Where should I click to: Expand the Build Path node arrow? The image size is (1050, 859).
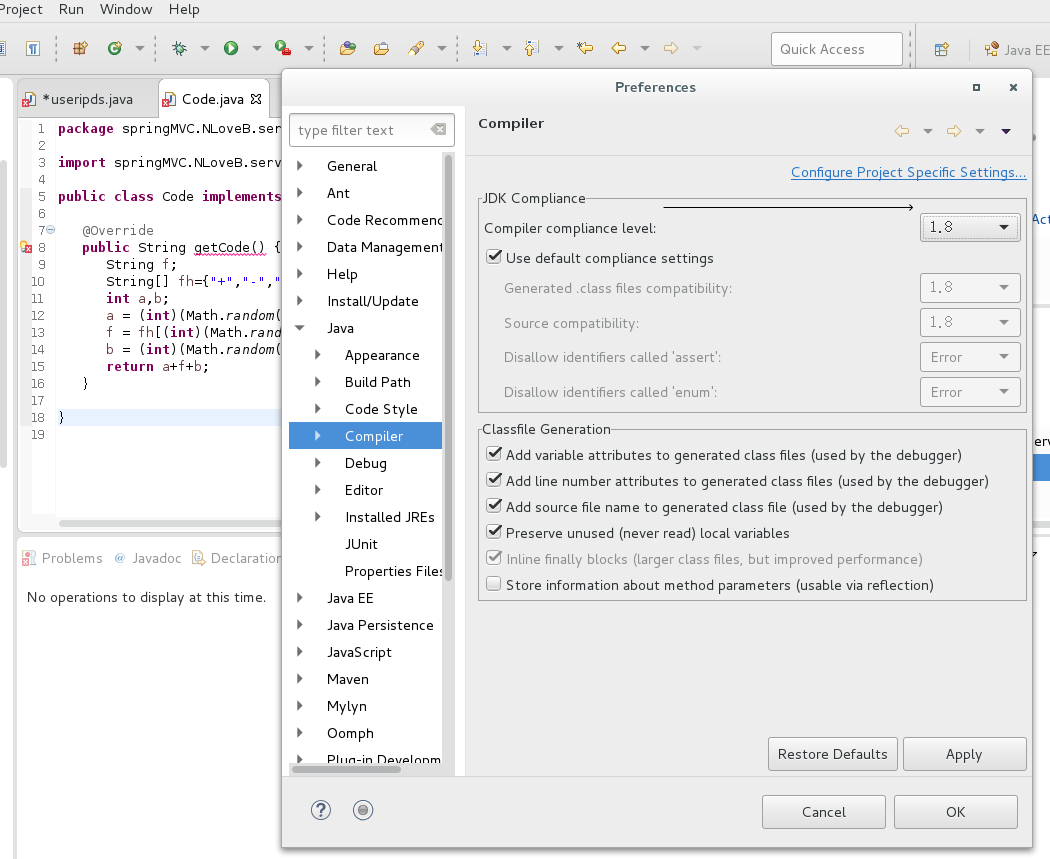coord(318,382)
